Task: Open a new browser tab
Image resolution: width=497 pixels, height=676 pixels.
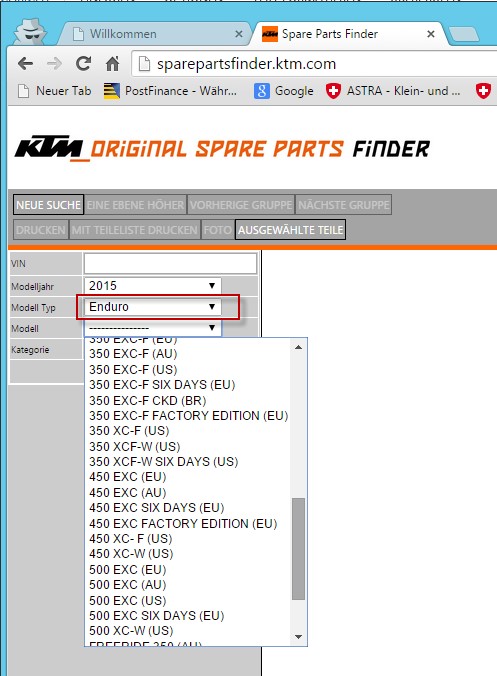Action: click(463, 34)
